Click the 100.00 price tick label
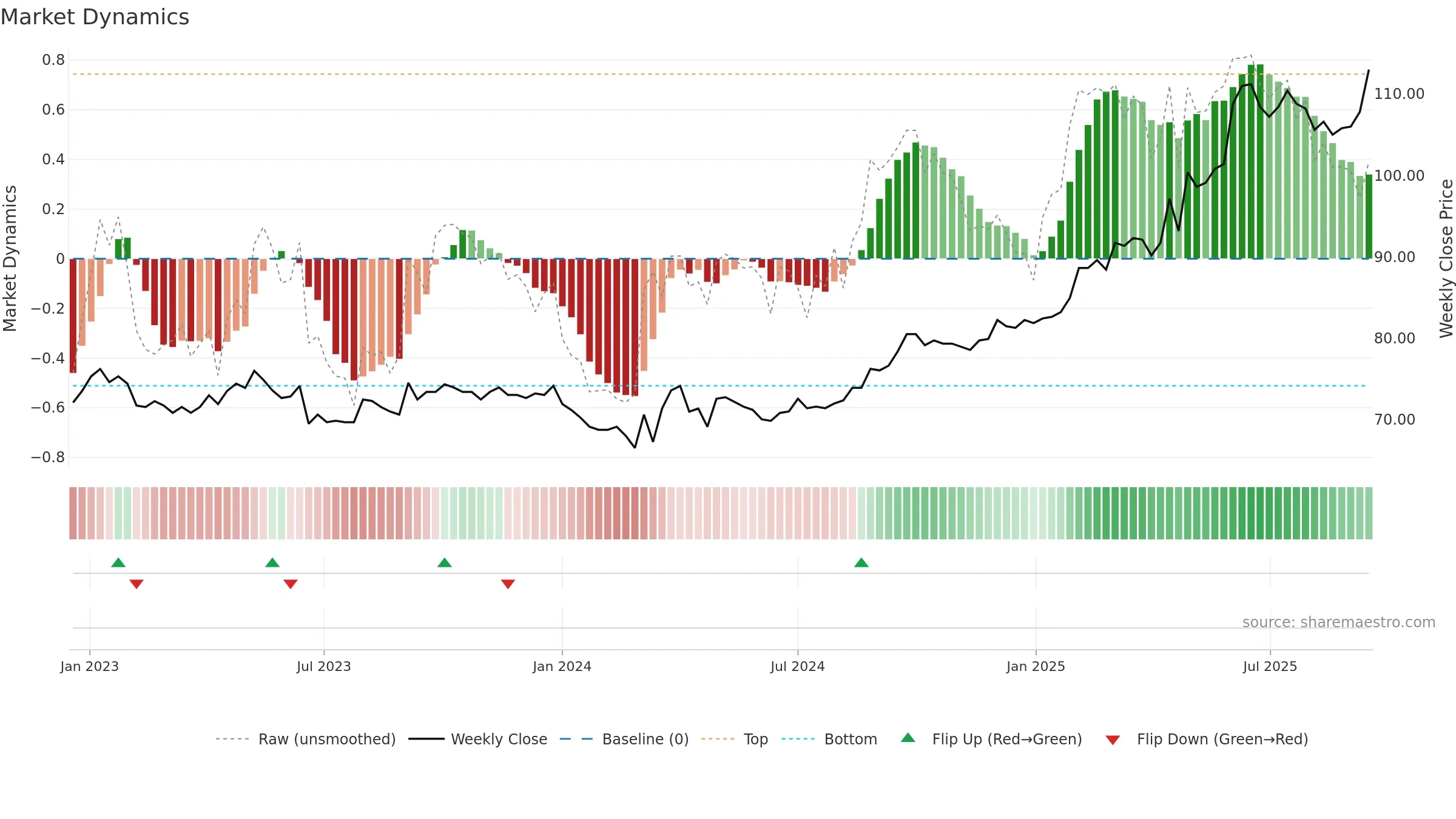 (x=1400, y=176)
